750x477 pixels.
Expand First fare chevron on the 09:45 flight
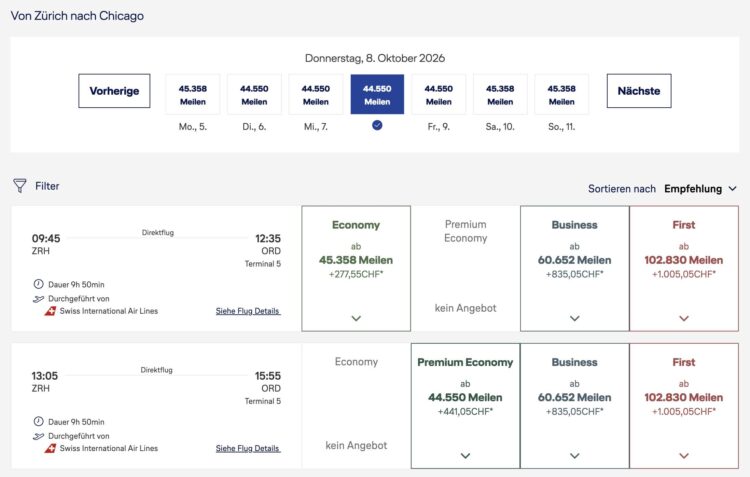[684, 318]
